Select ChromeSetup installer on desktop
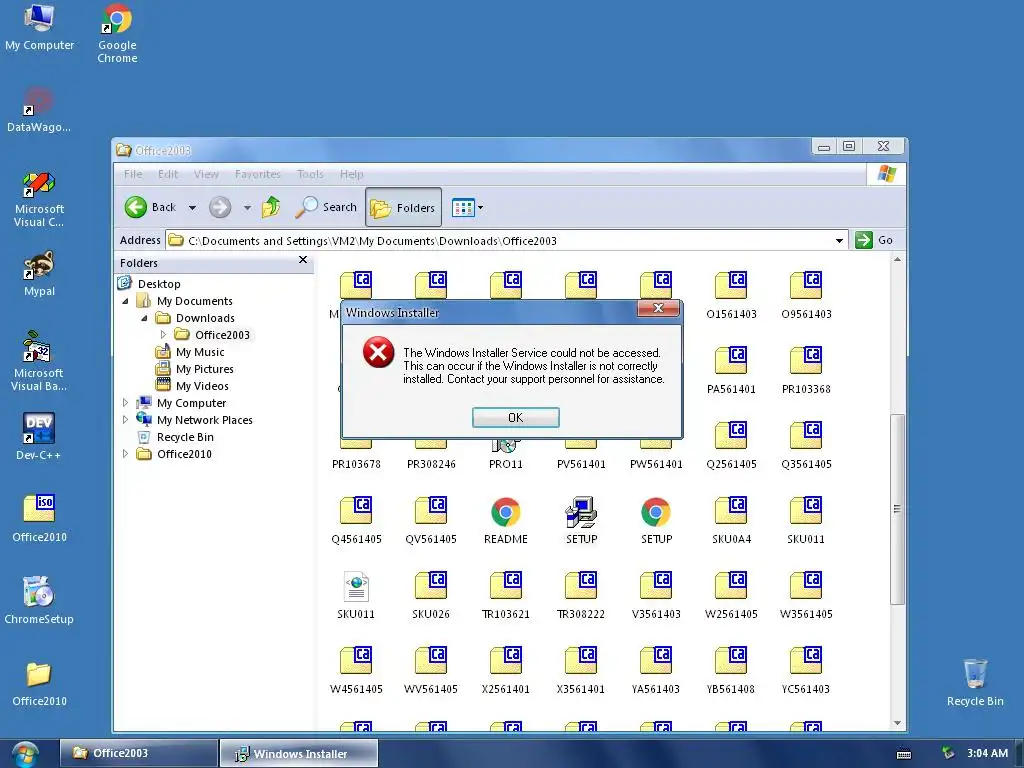The image size is (1024, 768). 39,600
